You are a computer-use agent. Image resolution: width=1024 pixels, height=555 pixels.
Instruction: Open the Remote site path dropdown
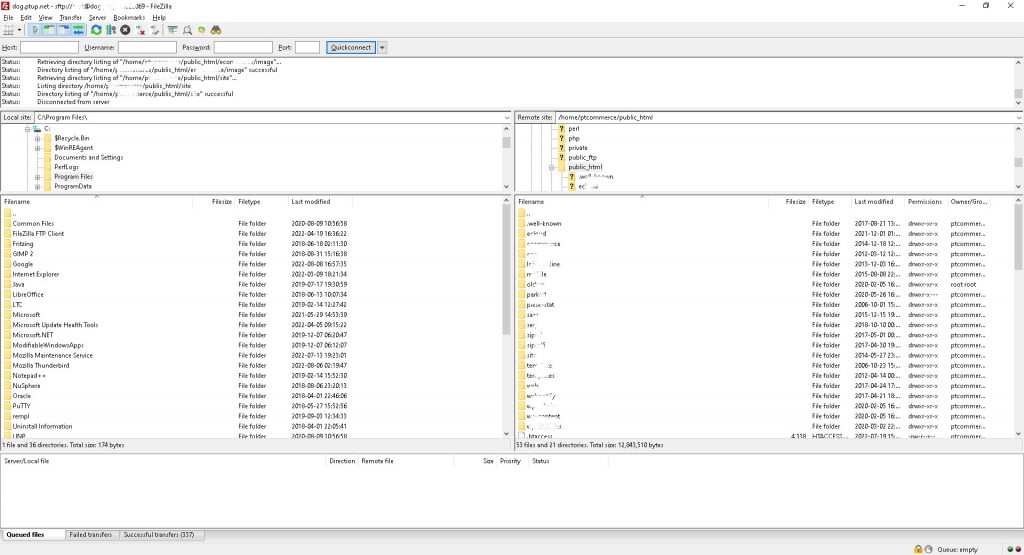pyautogui.click(x=1019, y=118)
